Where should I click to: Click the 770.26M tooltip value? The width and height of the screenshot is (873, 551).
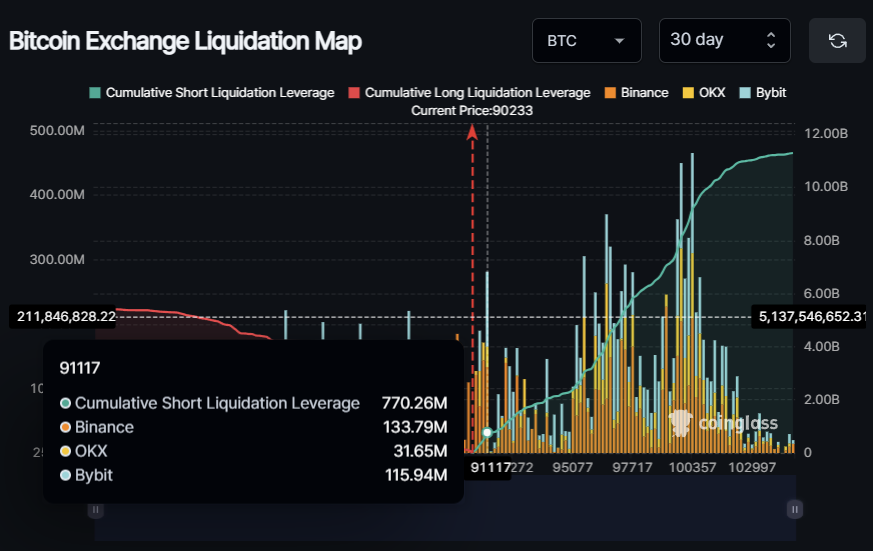click(414, 403)
